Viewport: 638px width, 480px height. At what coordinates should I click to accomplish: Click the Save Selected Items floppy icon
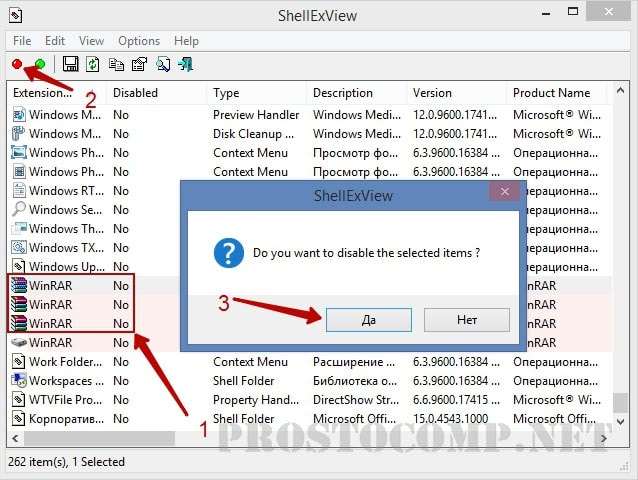pyautogui.click(x=70, y=64)
